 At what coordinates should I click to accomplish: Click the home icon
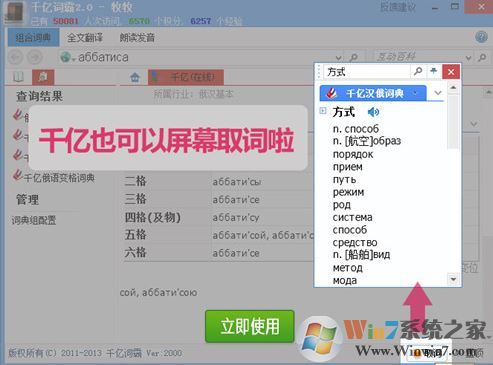pos(135,77)
